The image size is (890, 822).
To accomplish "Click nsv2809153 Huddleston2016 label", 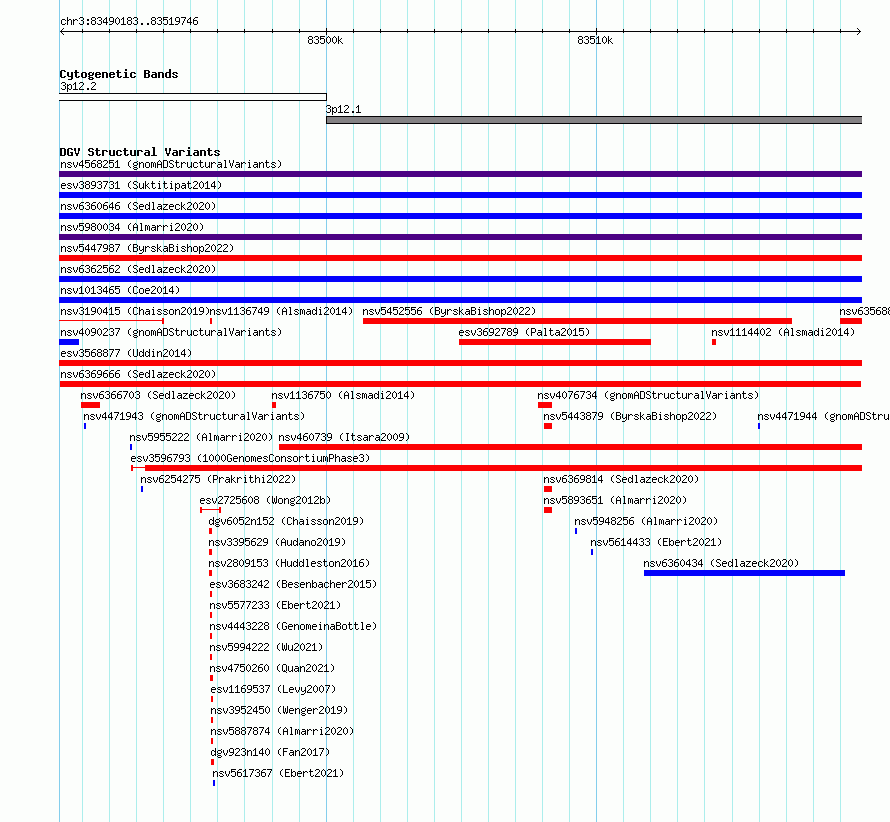I will coord(289,564).
